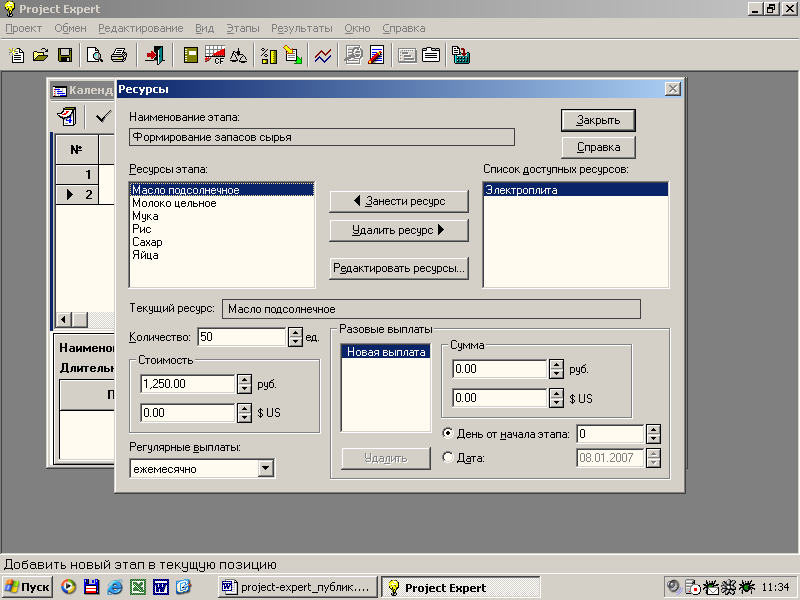Open the Результаты menu
This screenshot has width=800, height=600.
point(302,29)
